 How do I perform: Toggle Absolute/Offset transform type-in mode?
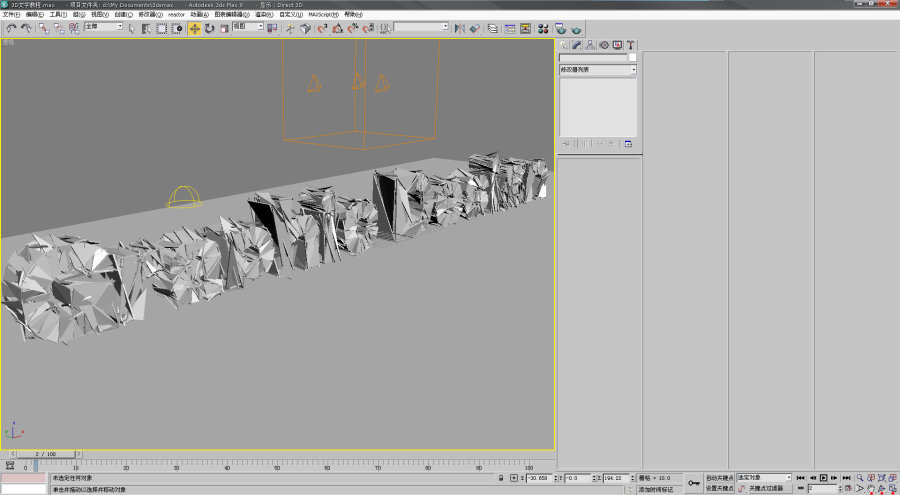pyautogui.click(x=514, y=478)
